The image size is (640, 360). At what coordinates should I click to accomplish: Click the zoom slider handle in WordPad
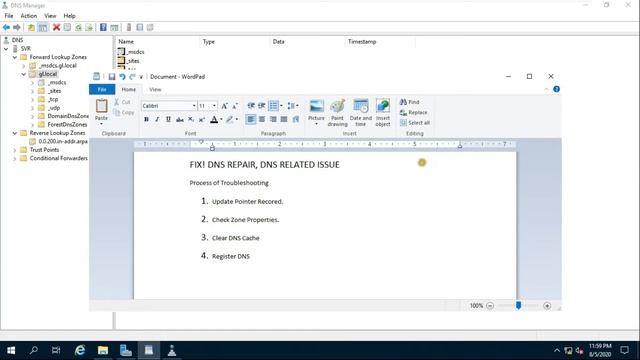[518, 305]
